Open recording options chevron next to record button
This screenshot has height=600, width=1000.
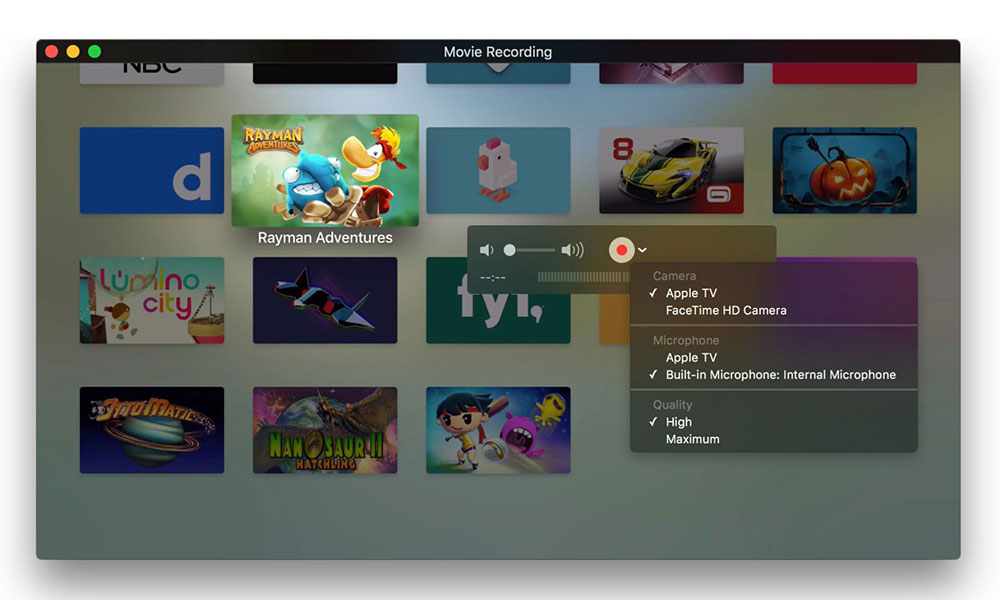642,250
